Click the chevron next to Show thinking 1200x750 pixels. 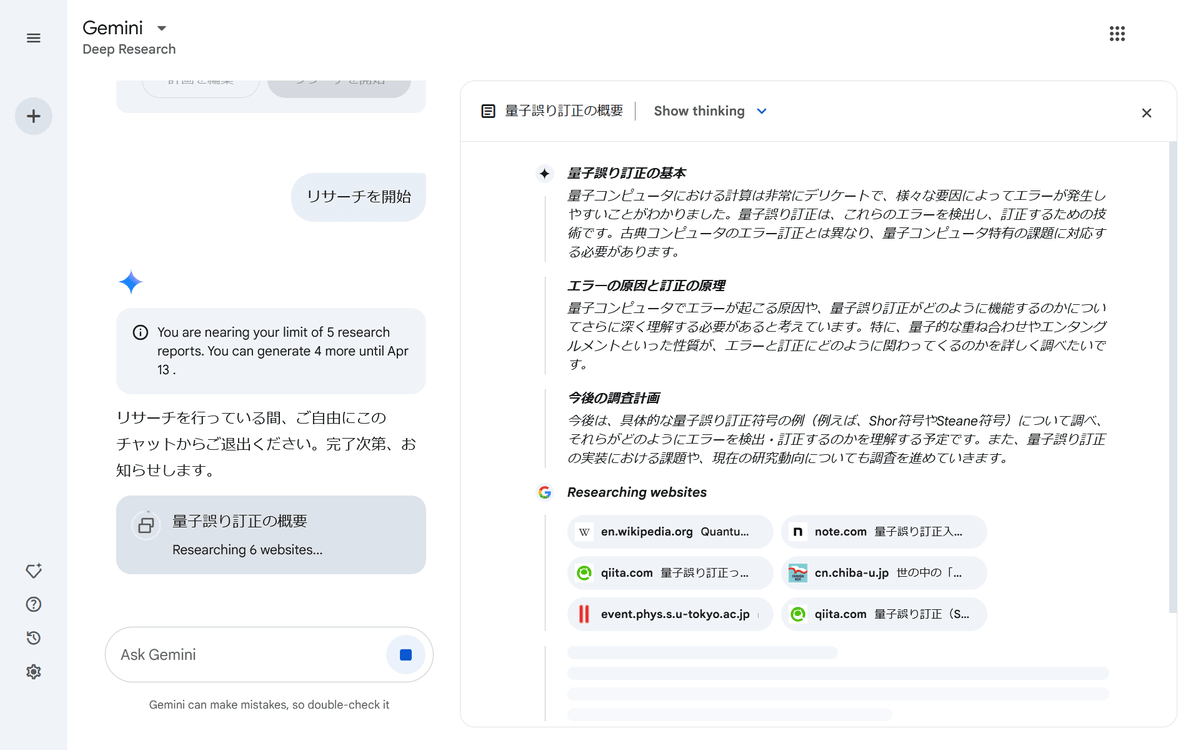(x=762, y=111)
